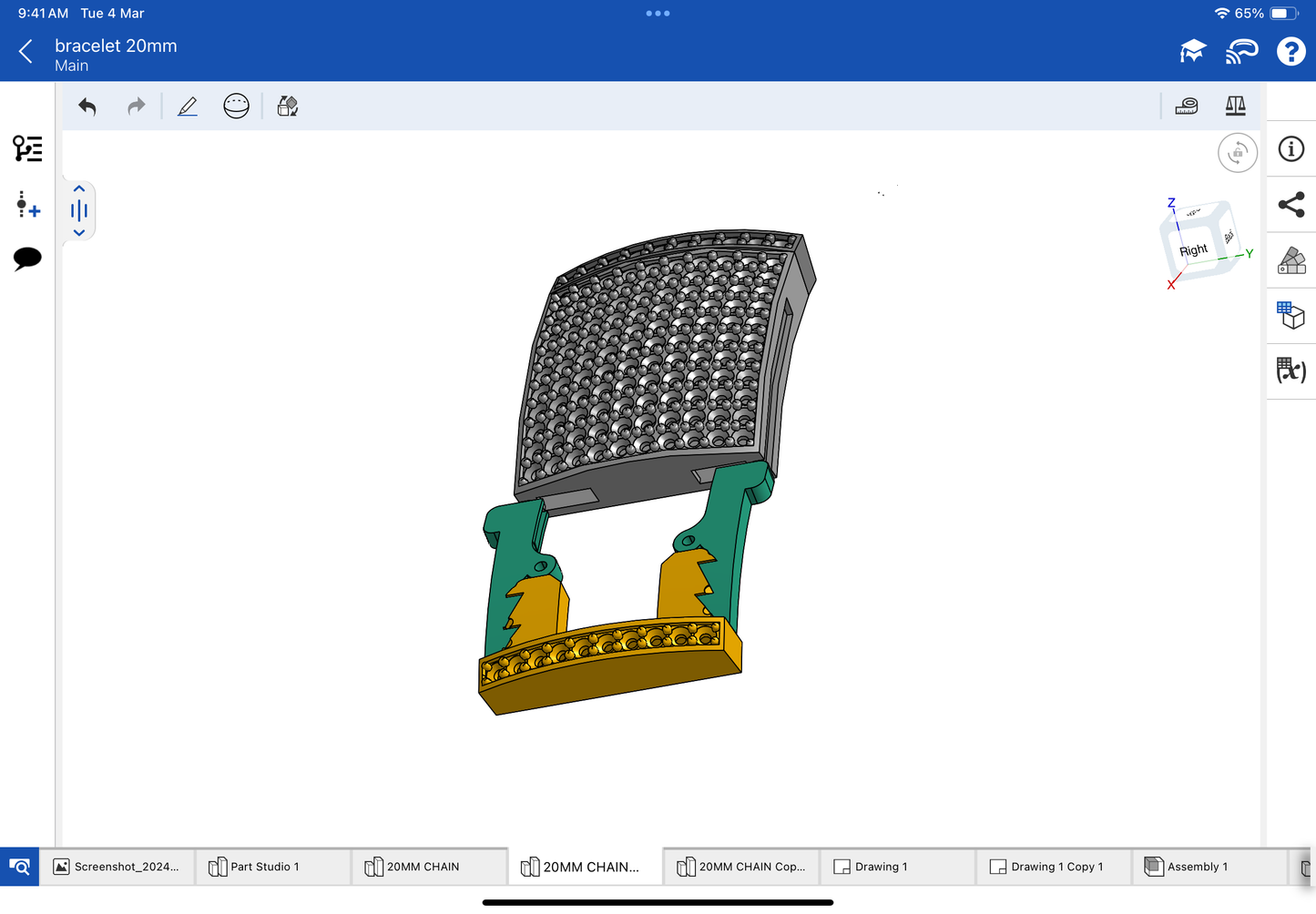The image size is (1316, 914).
Task: Open the Feature list panel icon
Action: click(27, 148)
